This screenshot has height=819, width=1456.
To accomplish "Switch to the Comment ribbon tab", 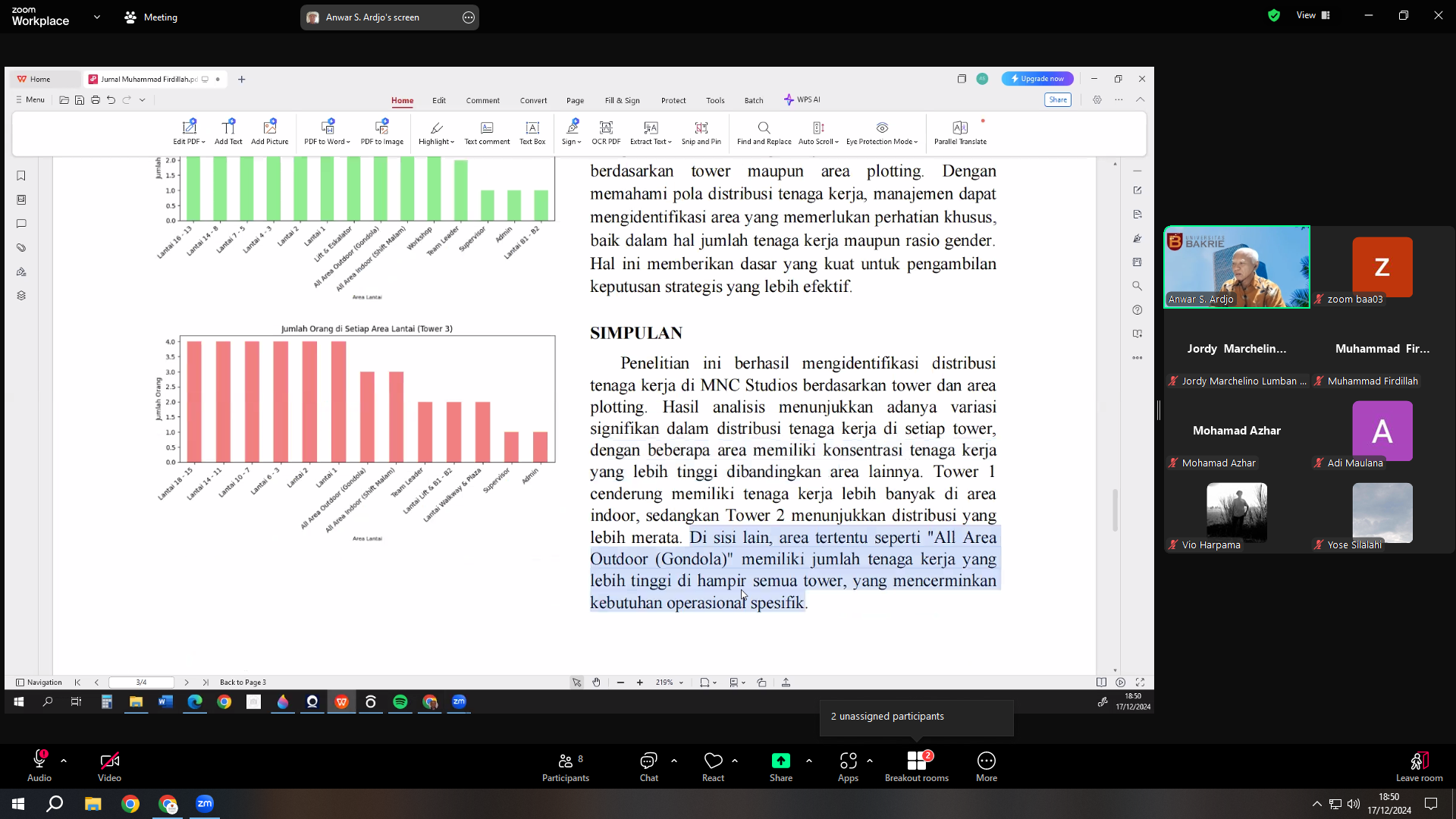I will point(483,100).
